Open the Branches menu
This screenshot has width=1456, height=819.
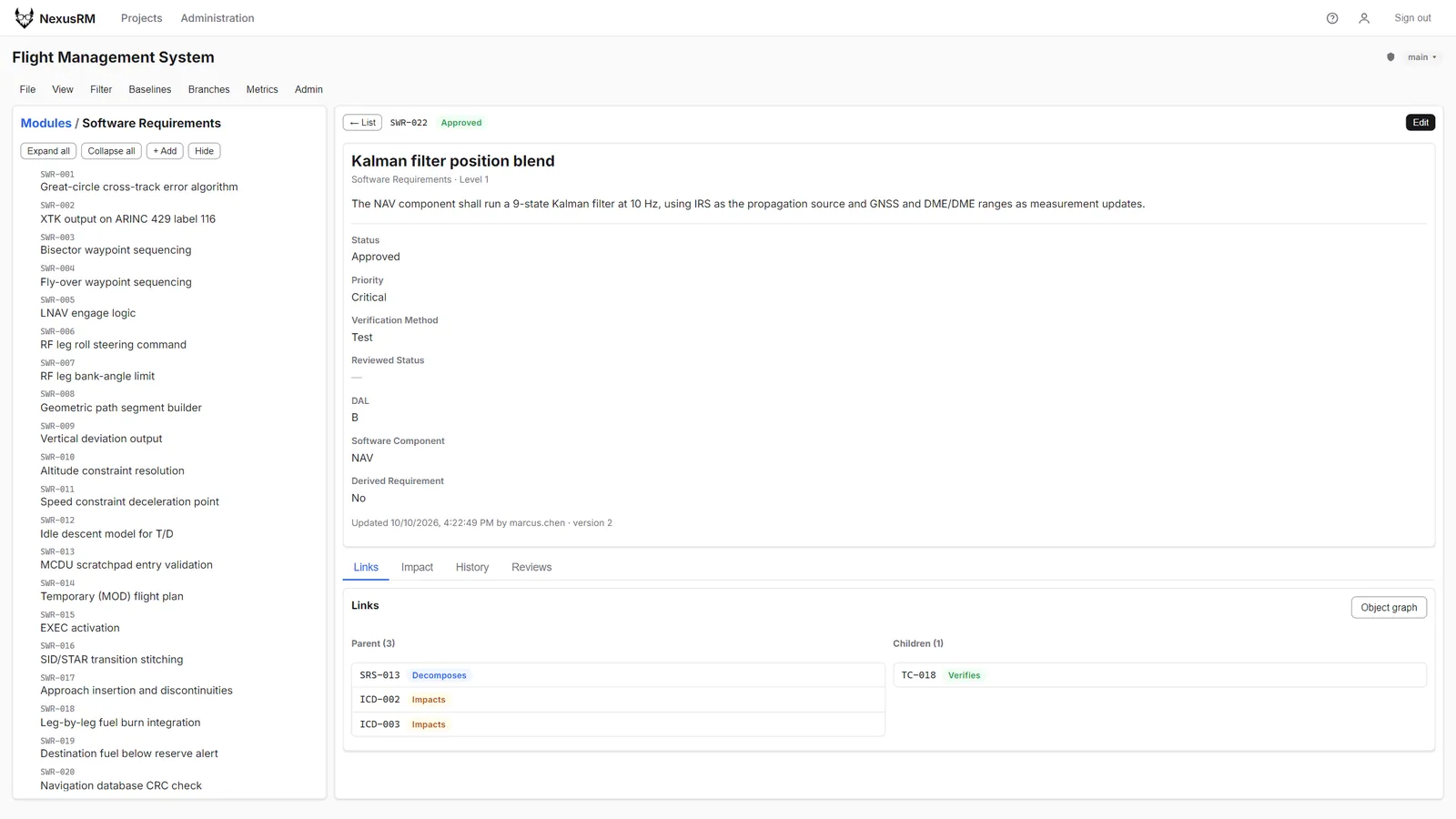click(x=208, y=89)
